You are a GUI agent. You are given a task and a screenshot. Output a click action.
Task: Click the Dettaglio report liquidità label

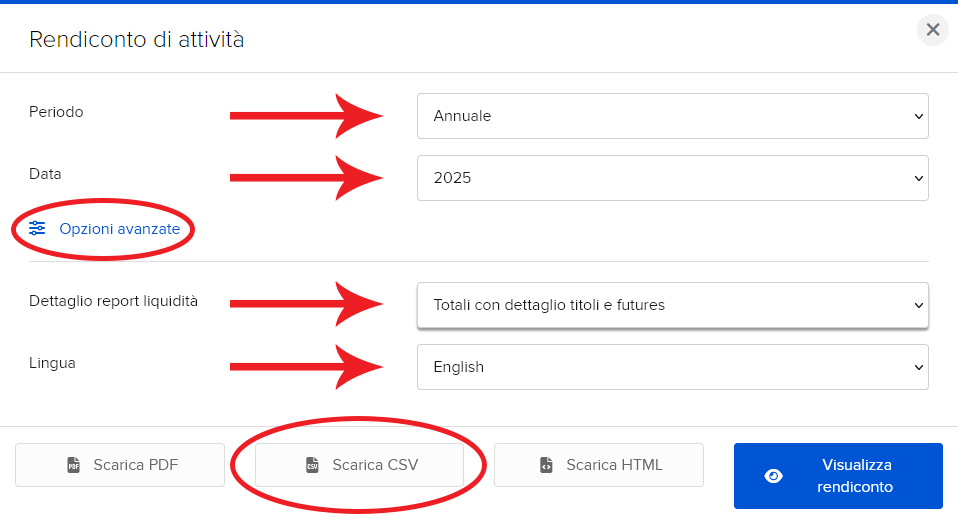tap(114, 301)
